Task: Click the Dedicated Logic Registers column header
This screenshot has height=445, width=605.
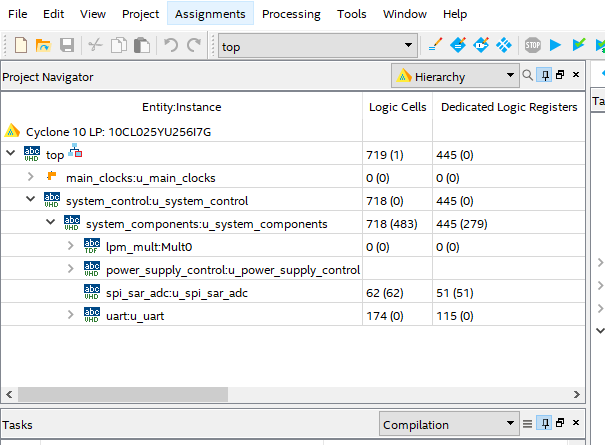Action: point(509,107)
